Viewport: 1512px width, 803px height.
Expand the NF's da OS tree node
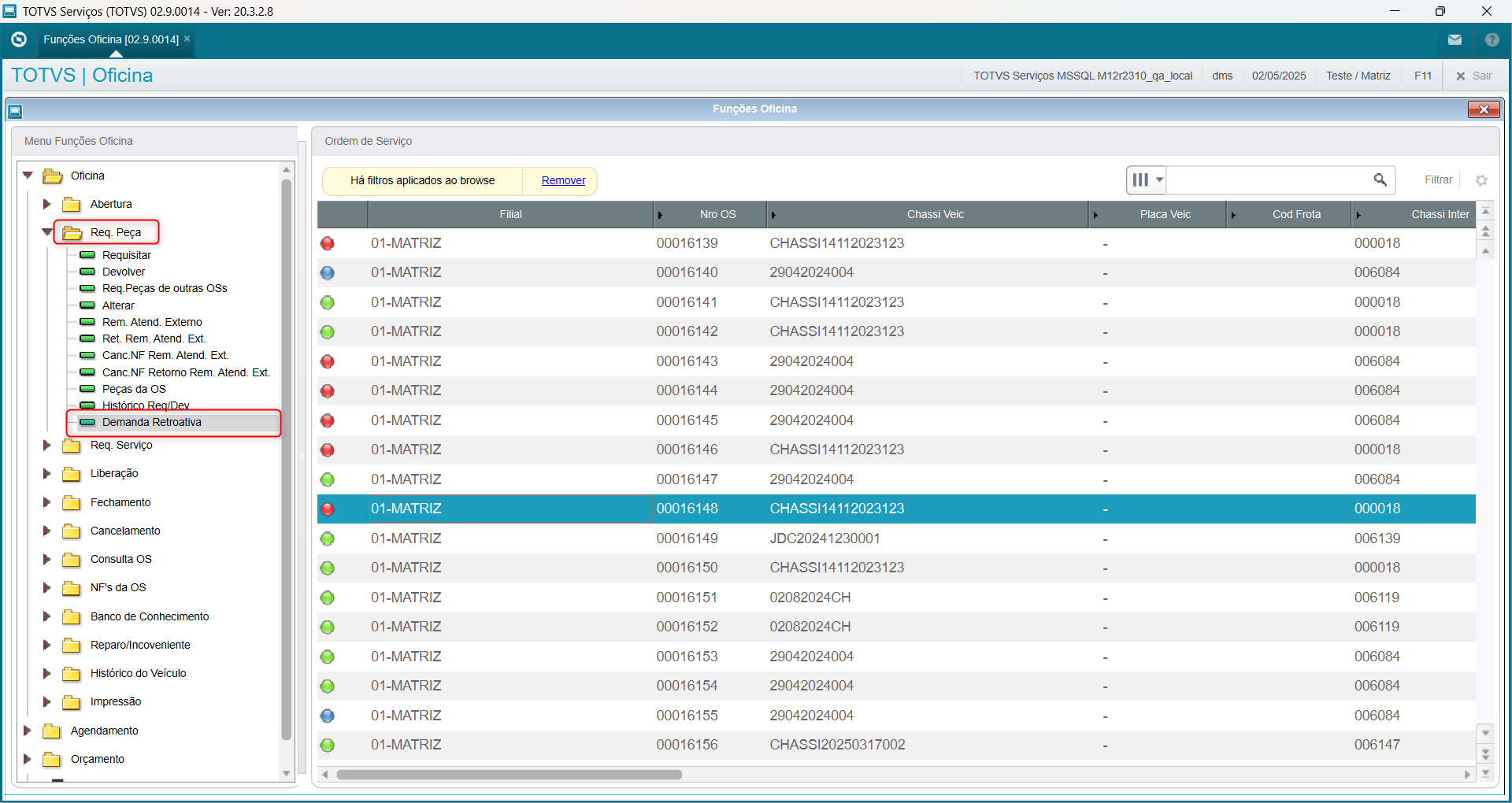pos(46,587)
